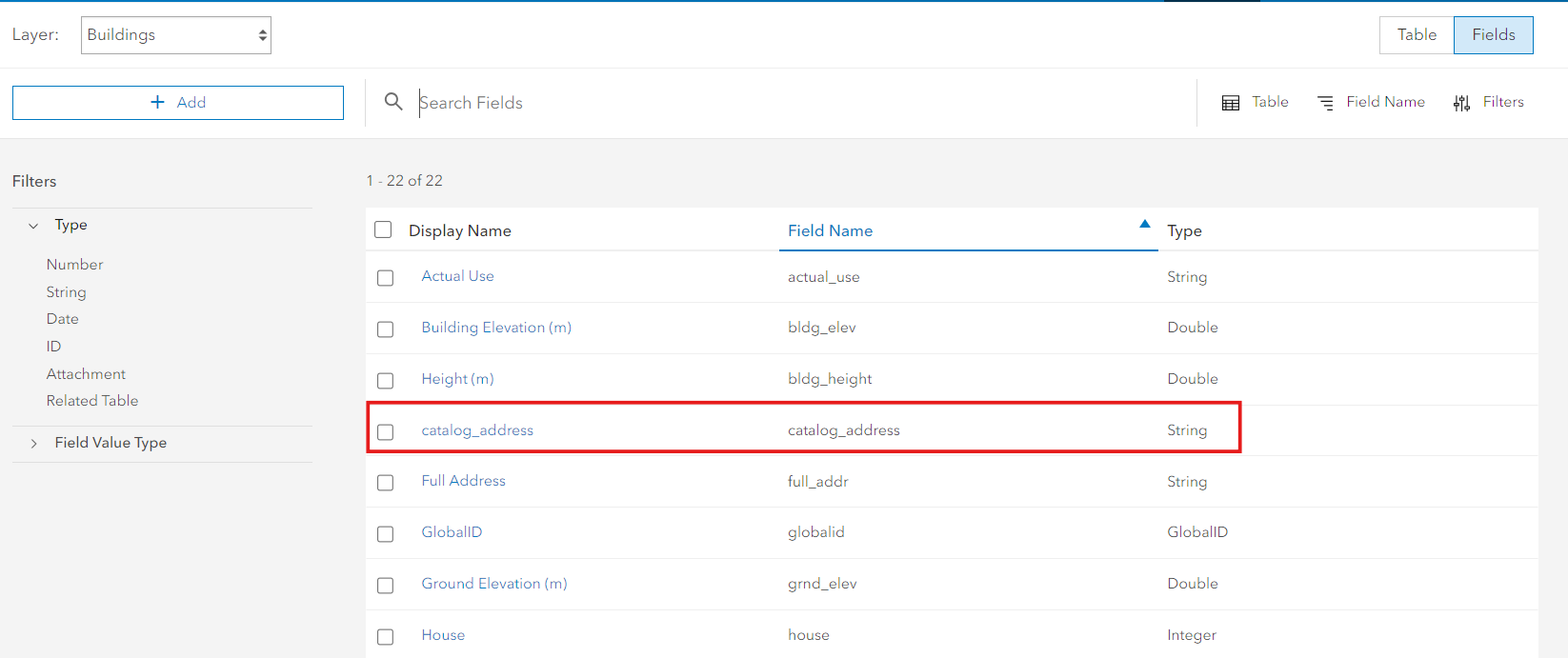The height and width of the screenshot is (658, 1568).
Task: Check the House row checkbox
Action: 385,637
